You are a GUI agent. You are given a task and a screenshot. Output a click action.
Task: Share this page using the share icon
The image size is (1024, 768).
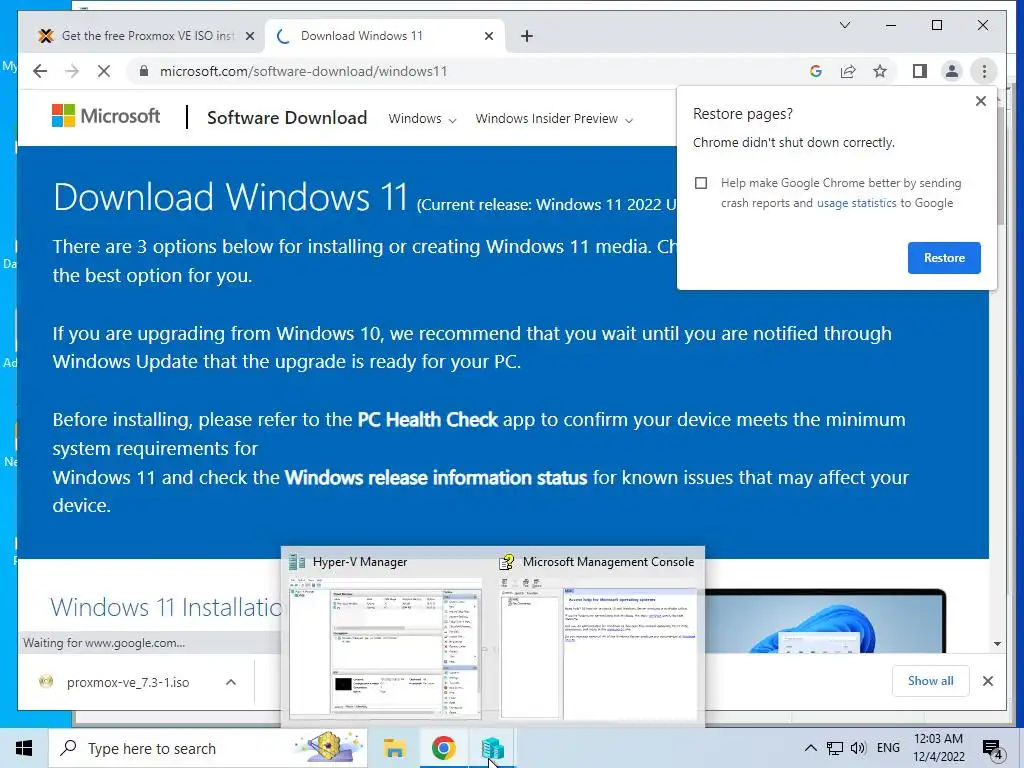click(x=848, y=71)
